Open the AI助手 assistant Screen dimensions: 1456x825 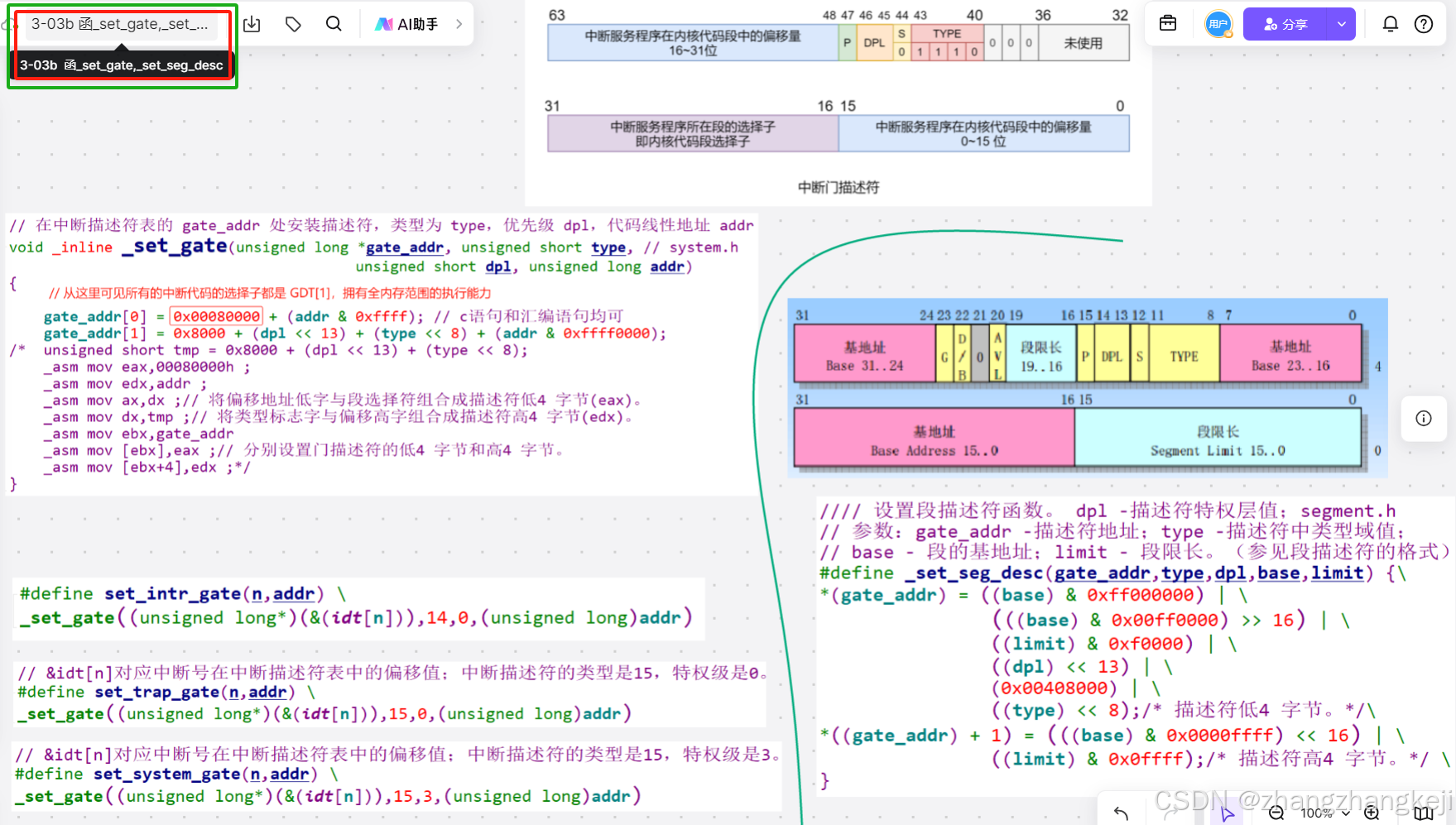(x=406, y=24)
